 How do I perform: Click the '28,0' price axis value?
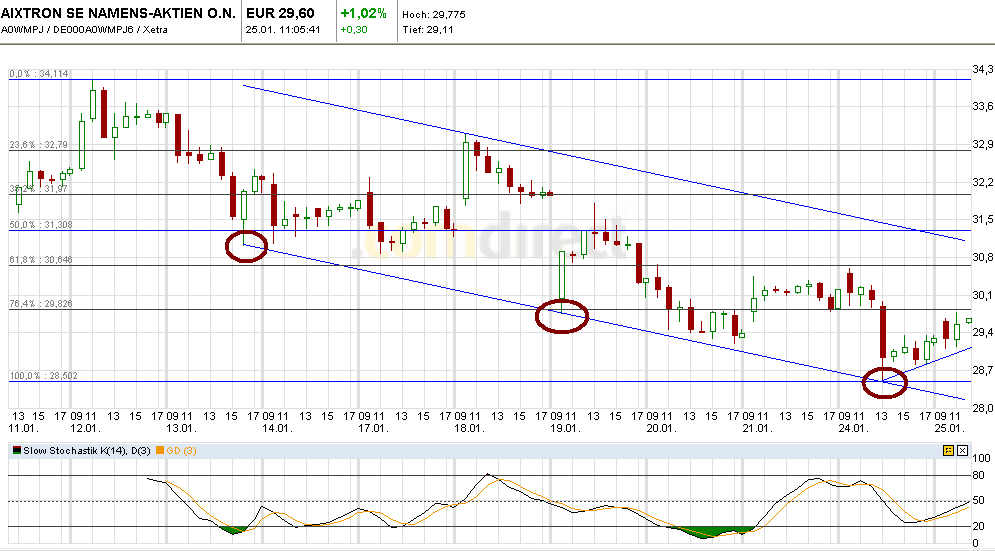983,408
